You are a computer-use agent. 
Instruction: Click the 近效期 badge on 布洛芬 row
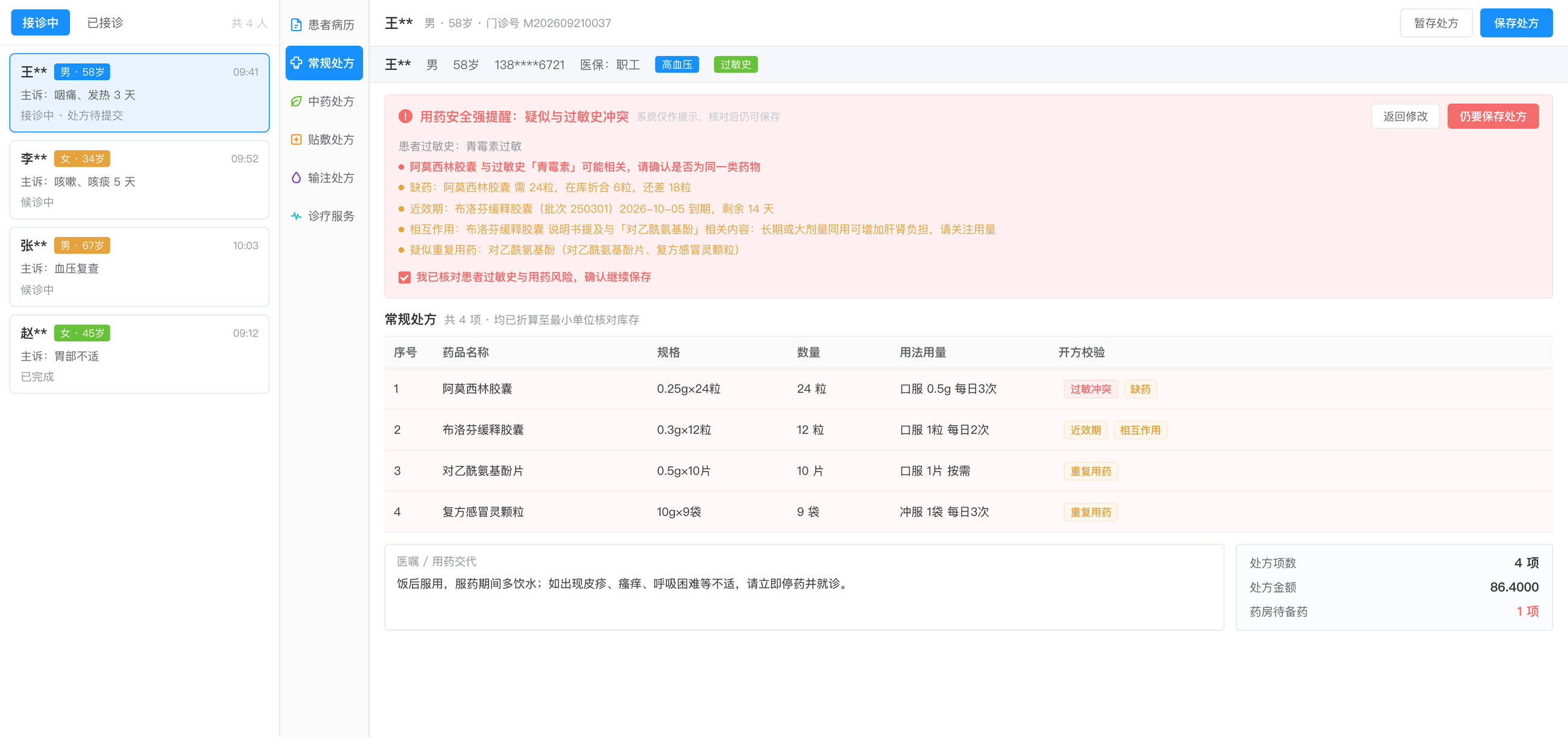(1085, 430)
